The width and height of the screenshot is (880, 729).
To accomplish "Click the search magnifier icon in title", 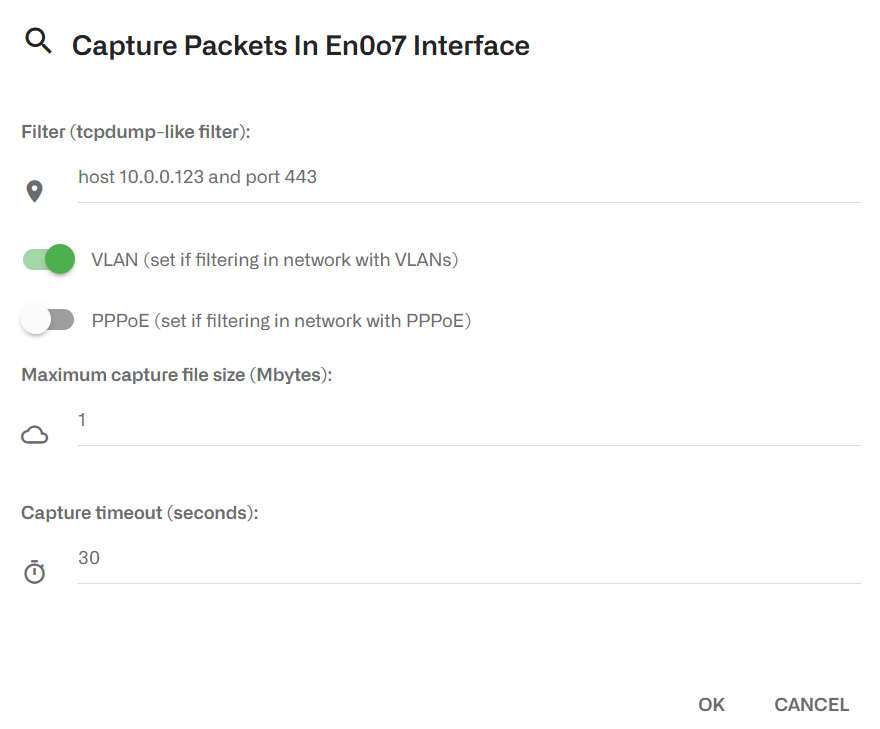I will tap(38, 42).
